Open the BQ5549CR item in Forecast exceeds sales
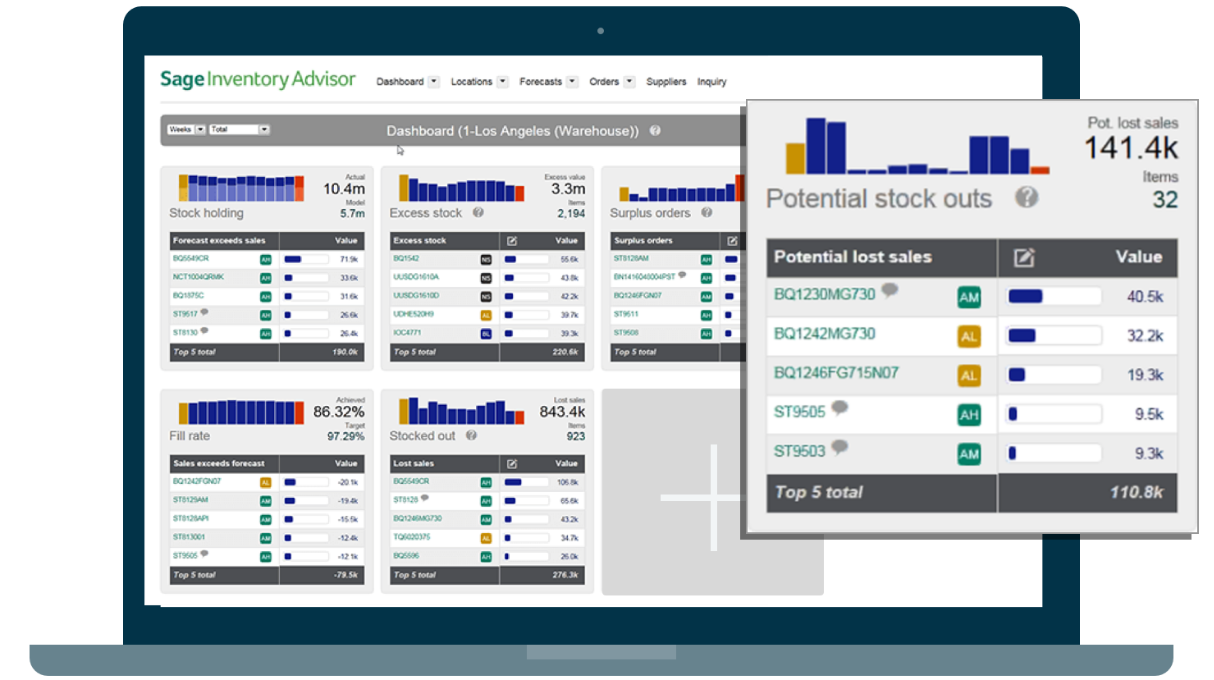The width and height of the screenshot is (1214, 680). coord(190,258)
